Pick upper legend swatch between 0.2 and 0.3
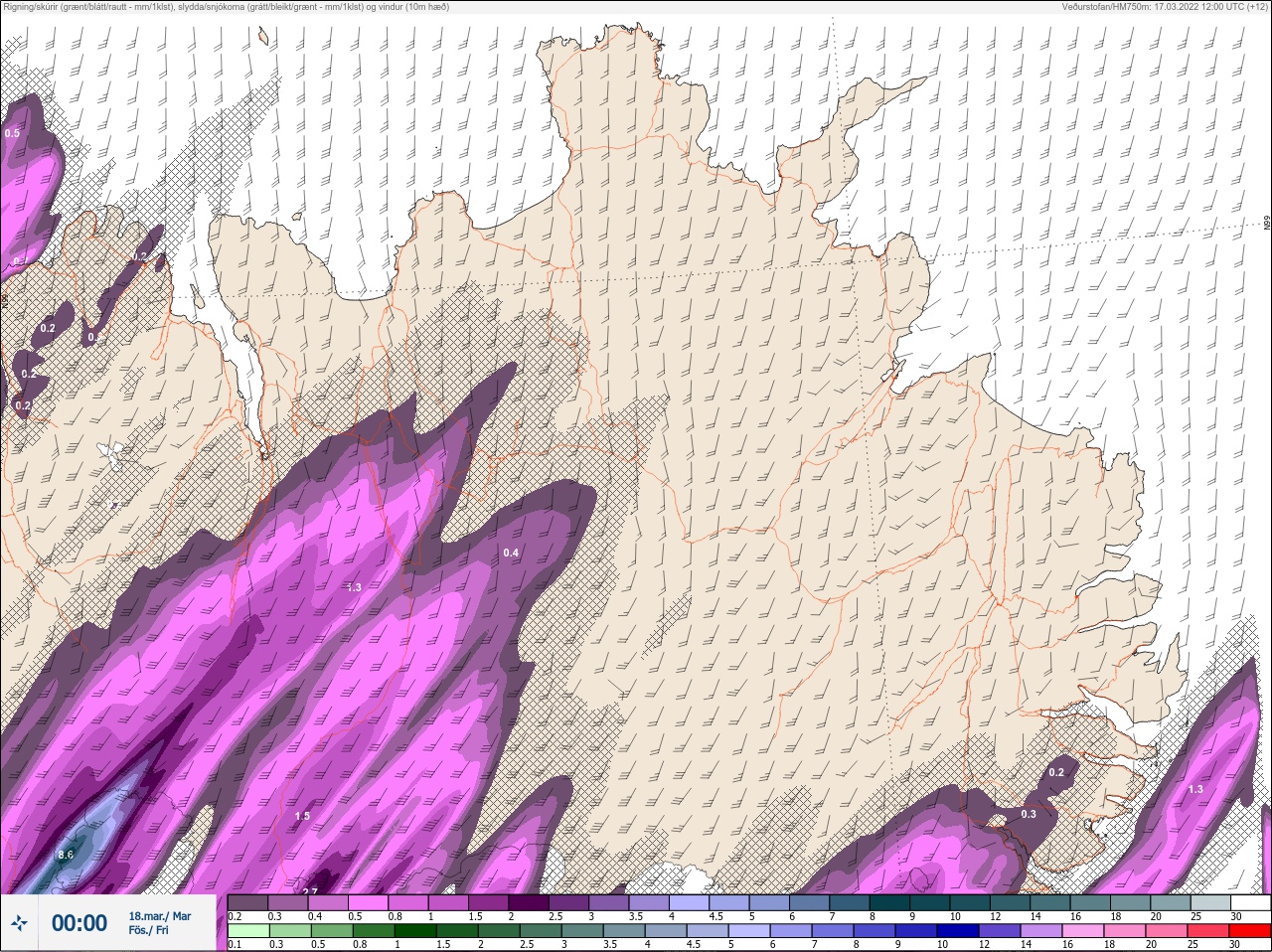 (248, 903)
